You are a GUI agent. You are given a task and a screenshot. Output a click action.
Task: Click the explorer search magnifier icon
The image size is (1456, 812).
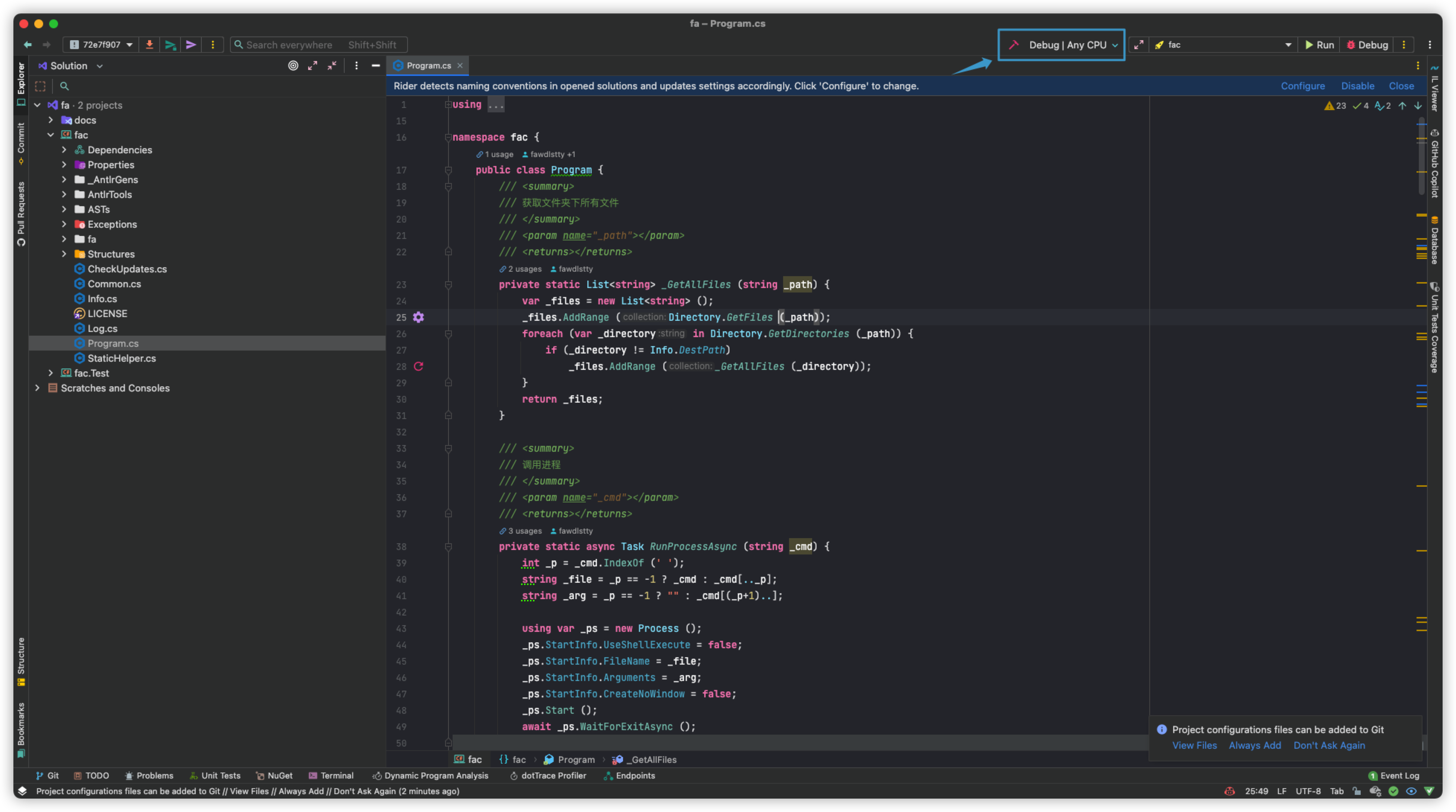click(64, 86)
